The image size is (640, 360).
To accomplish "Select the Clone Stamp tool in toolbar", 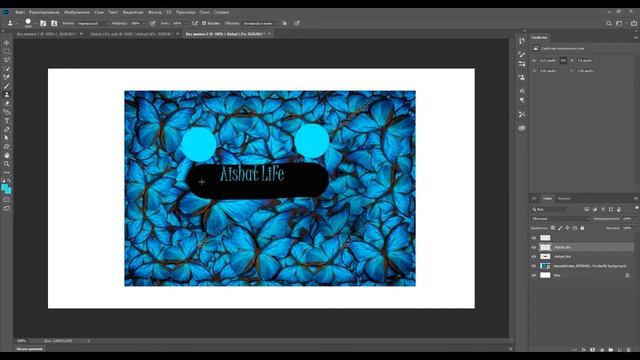I will (x=7, y=94).
